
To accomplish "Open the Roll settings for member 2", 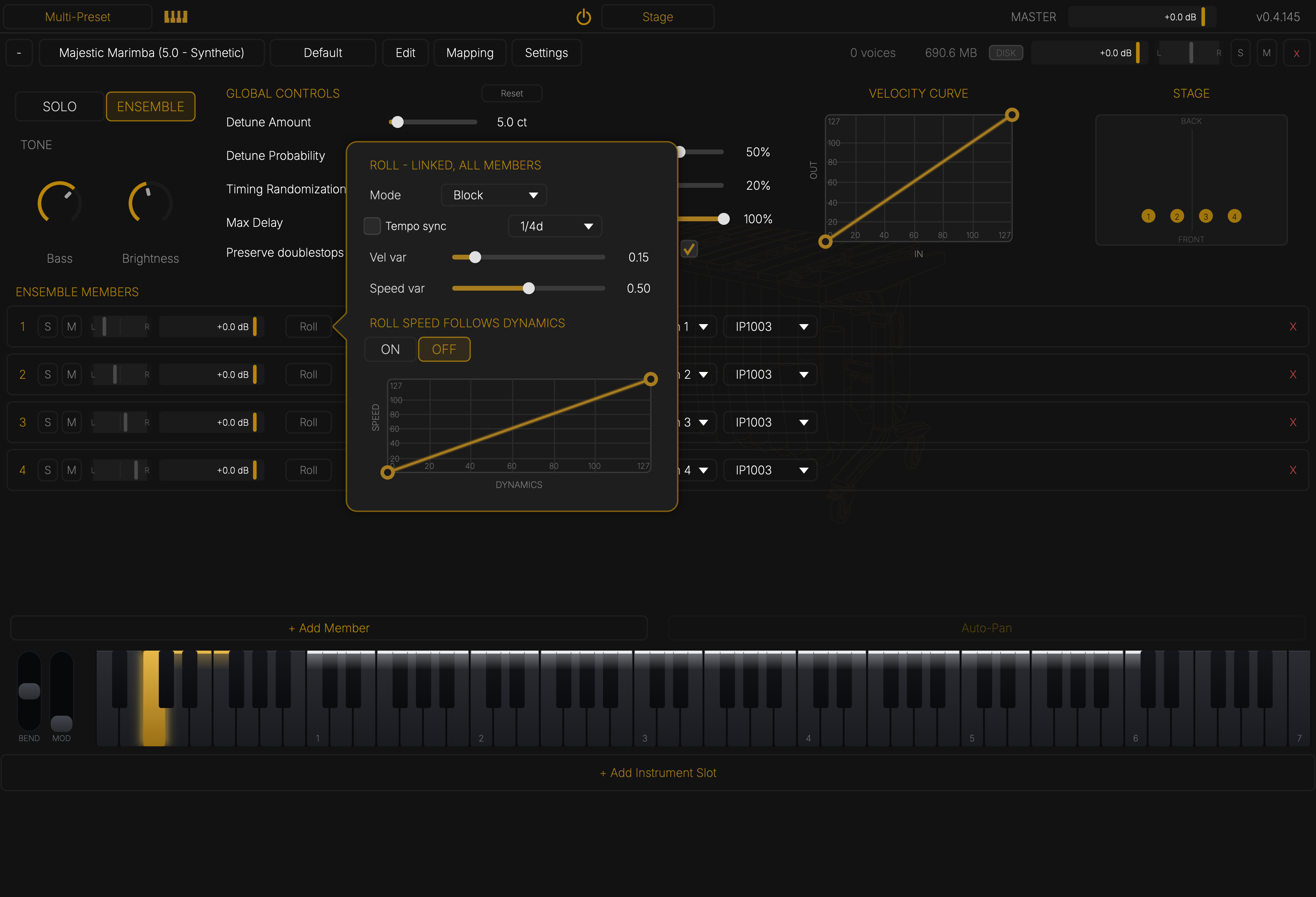I will pos(309,375).
